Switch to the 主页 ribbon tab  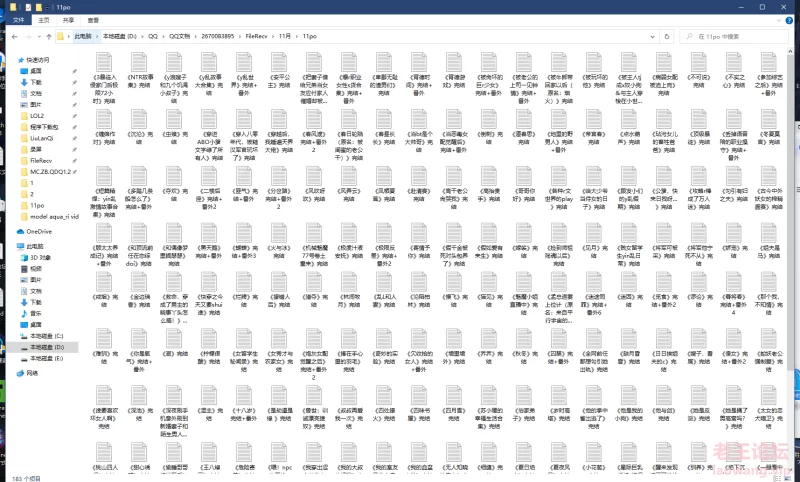point(44,20)
